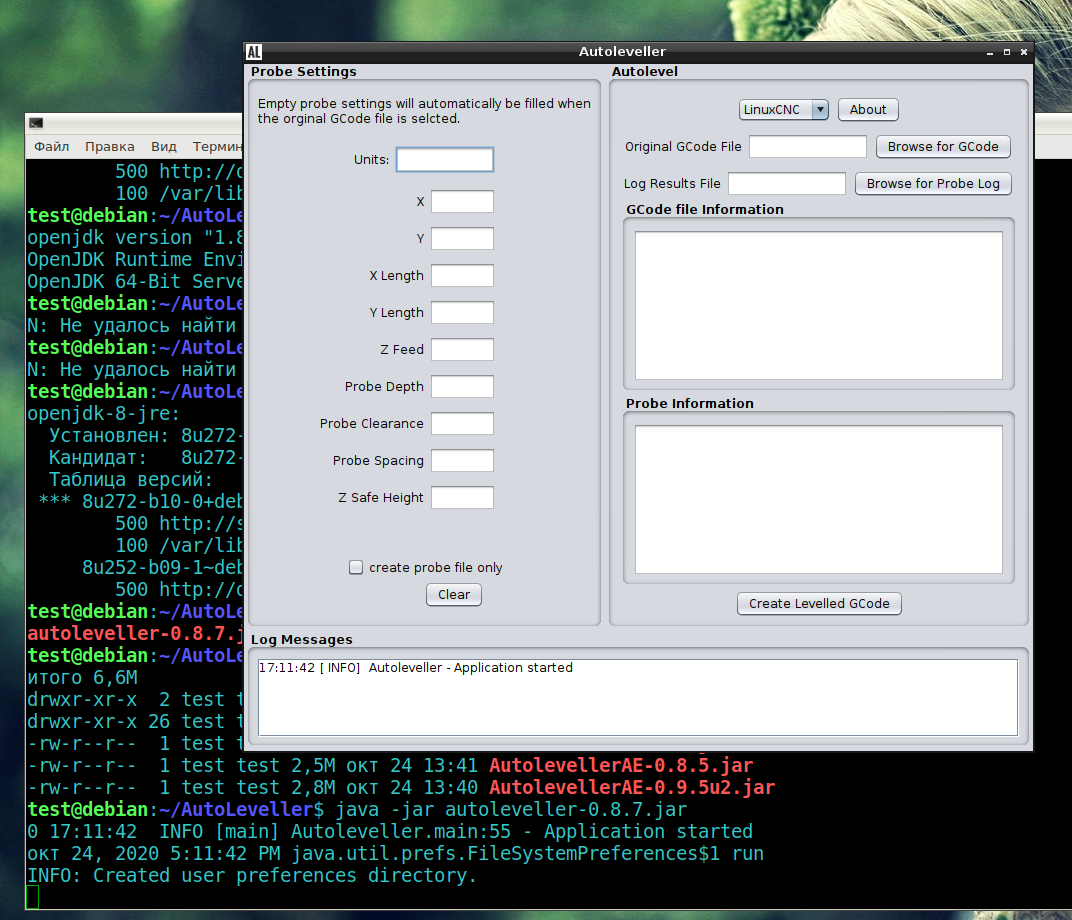Click the итого 6,6M line in terminal
The width and height of the screenshot is (1072, 920).
[82, 678]
